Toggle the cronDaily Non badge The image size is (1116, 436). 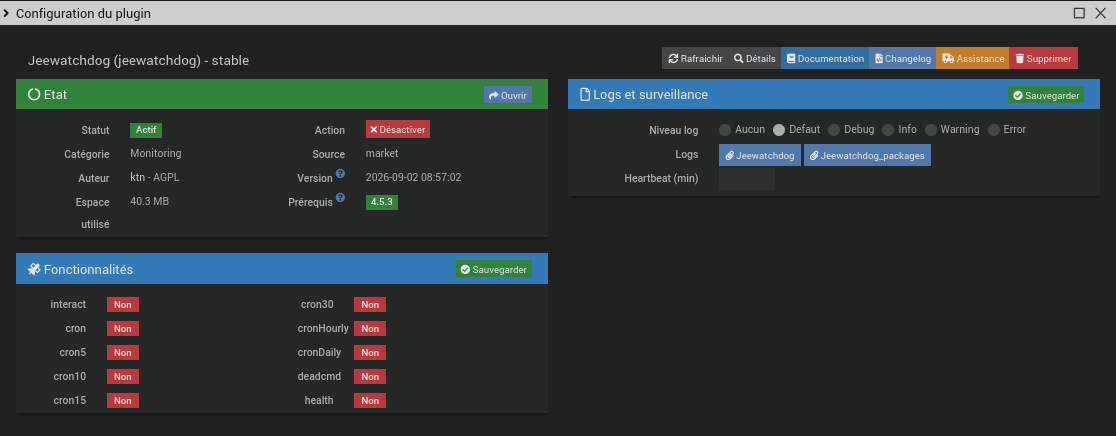tap(370, 353)
